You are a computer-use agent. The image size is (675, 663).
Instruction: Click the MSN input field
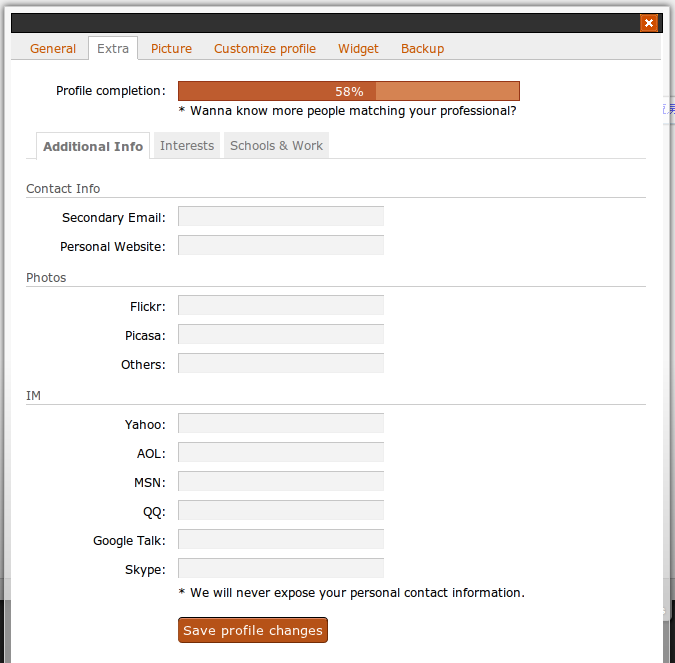[x=281, y=482]
